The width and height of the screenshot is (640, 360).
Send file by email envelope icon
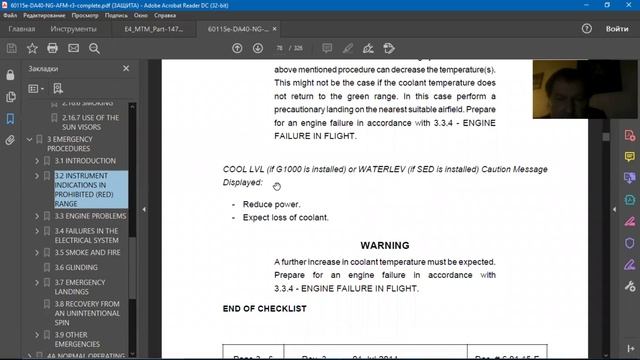click(73, 48)
